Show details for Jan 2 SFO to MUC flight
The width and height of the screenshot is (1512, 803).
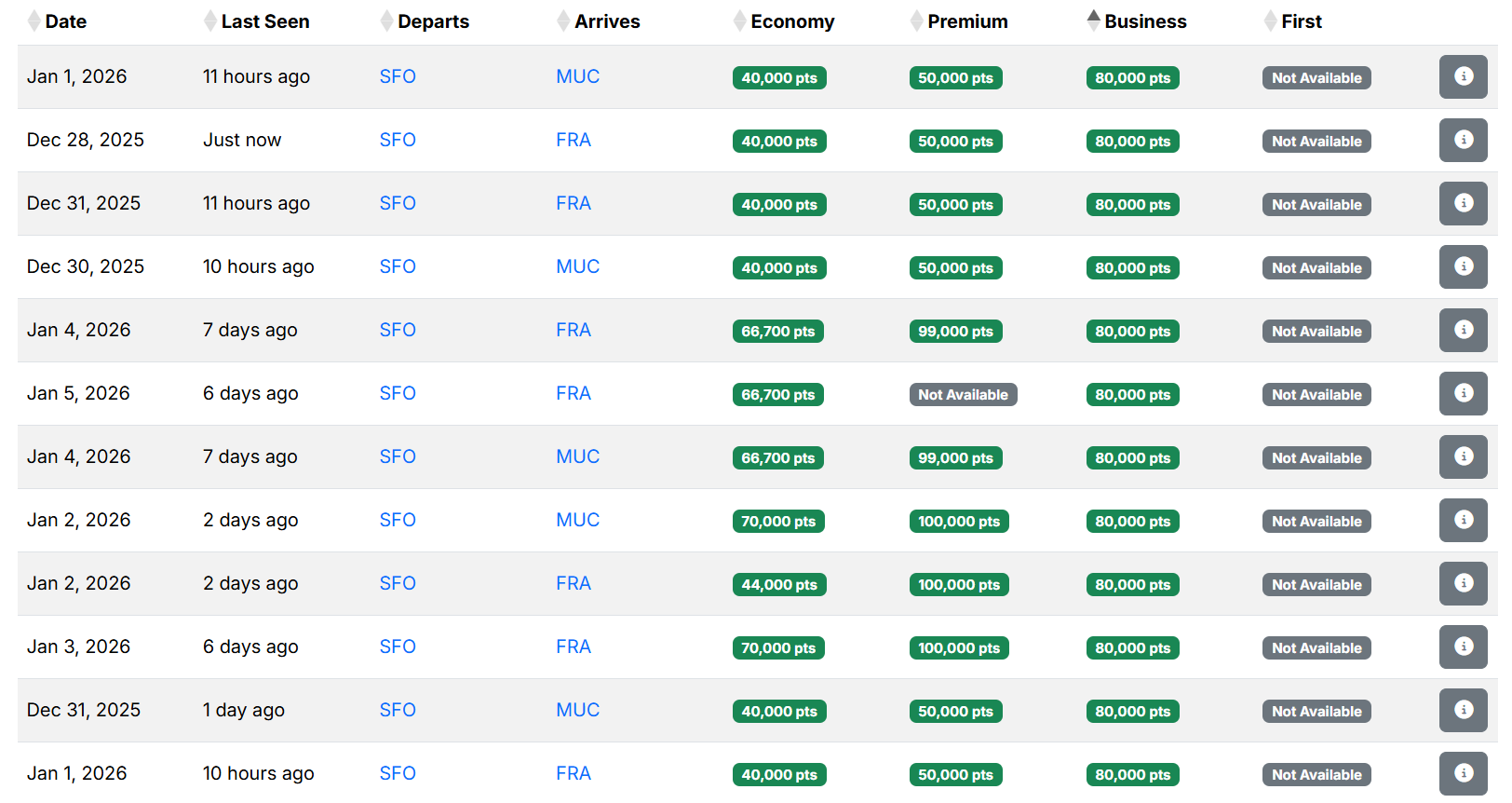pyautogui.click(x=1463, y=520)
